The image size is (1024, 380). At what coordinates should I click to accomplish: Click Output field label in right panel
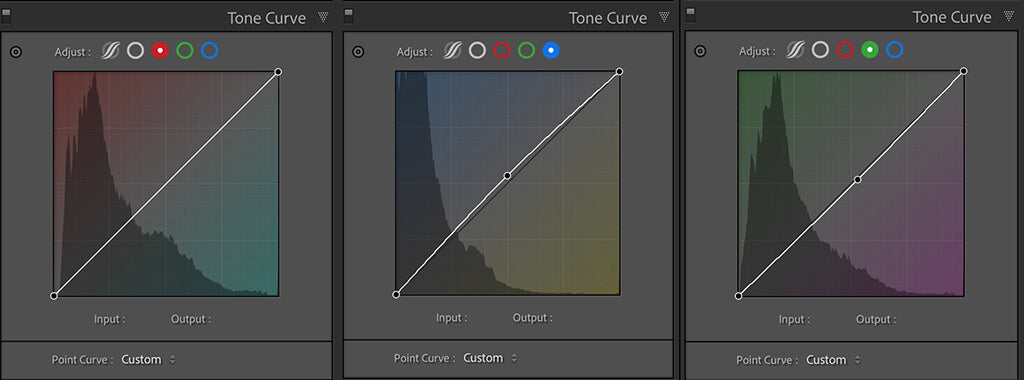876,319
